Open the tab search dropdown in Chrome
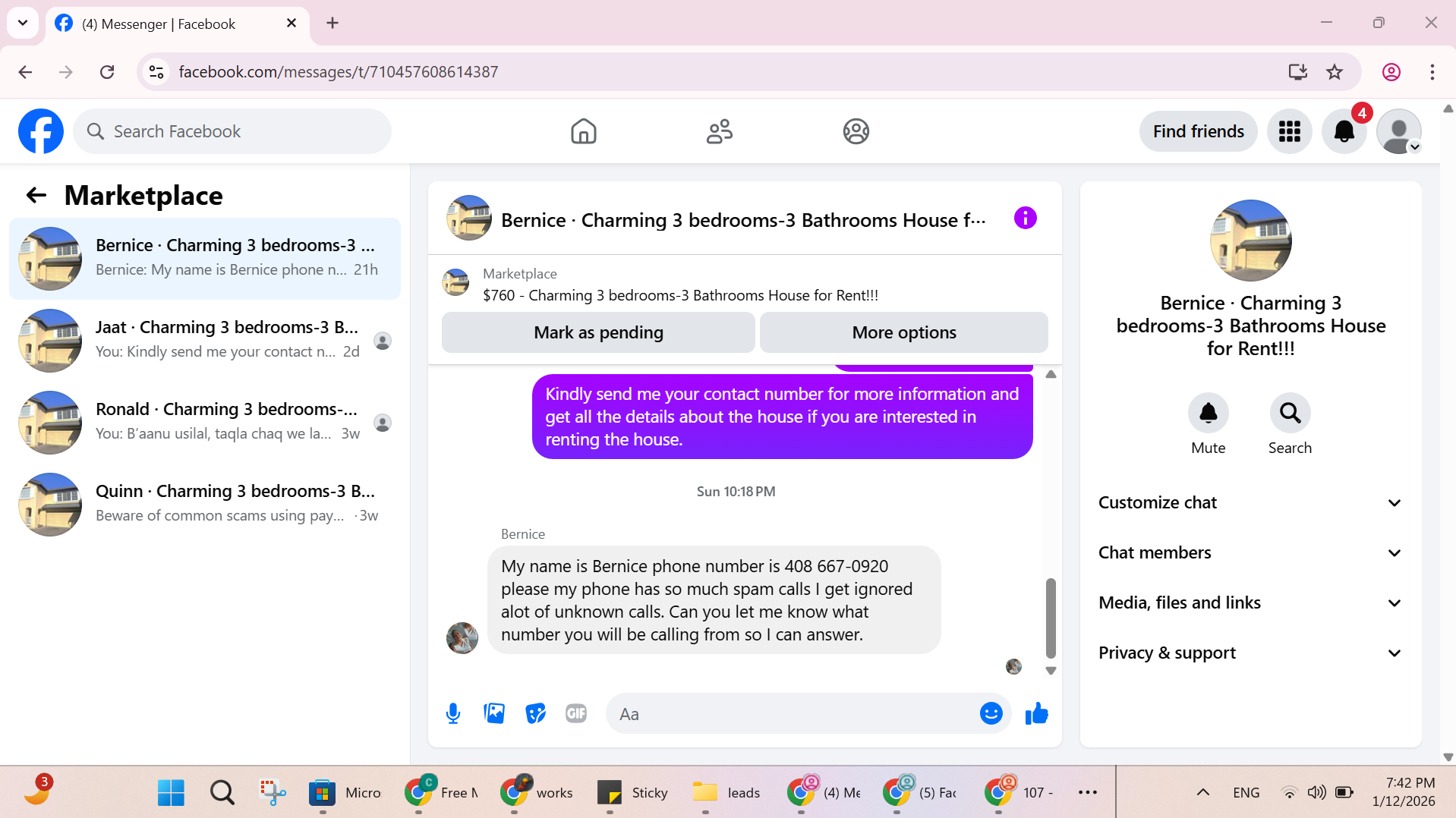1456x818 pixels. point(23,23)
